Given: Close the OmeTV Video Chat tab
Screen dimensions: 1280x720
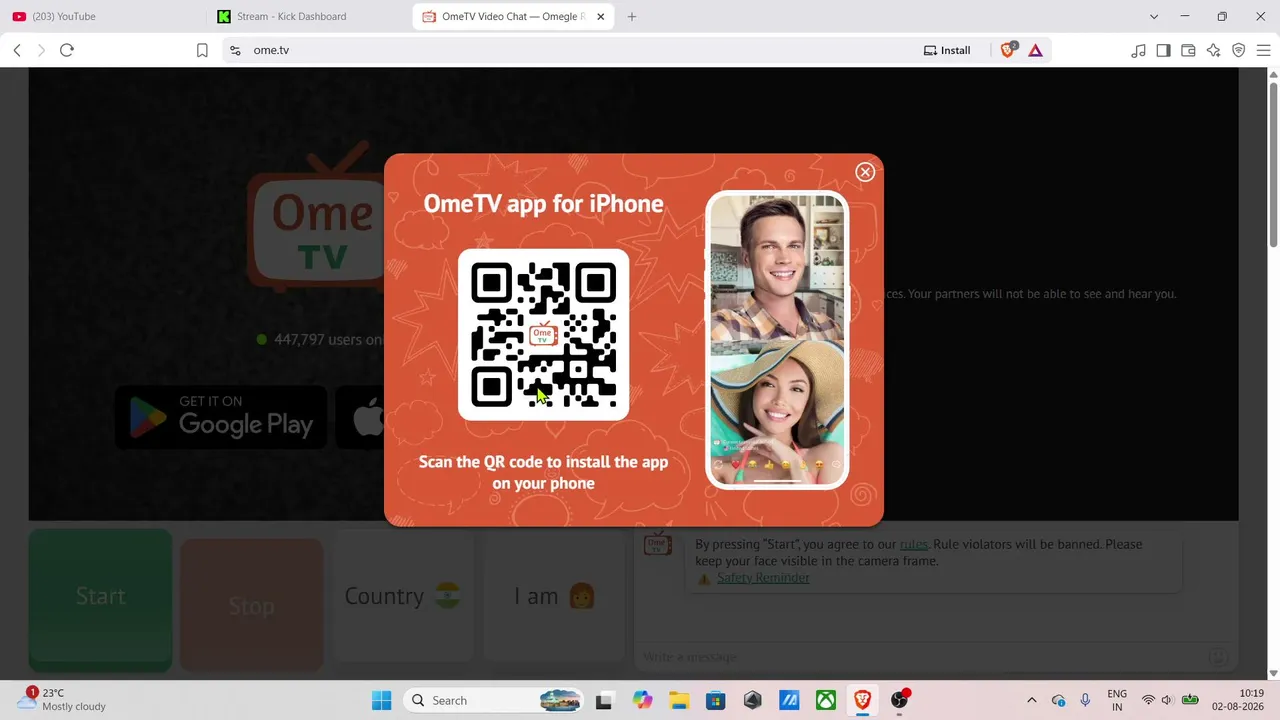Looking at the screenshot, I should click(x=601, y=16).
